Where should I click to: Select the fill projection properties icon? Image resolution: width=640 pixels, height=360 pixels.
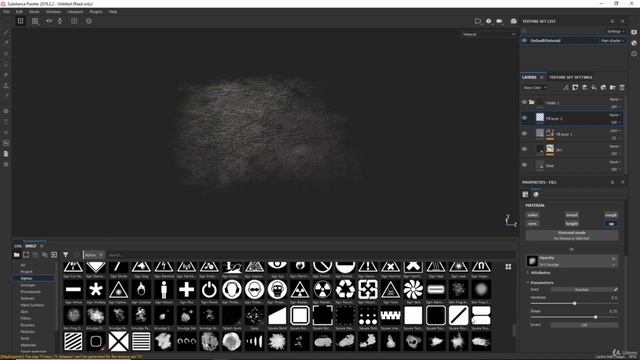pos(525,194)
